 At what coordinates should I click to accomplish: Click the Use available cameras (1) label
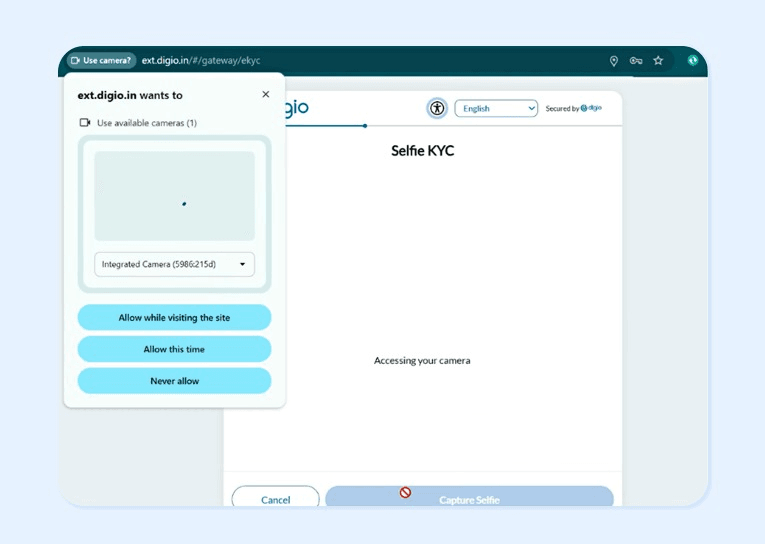coord(147,123)
